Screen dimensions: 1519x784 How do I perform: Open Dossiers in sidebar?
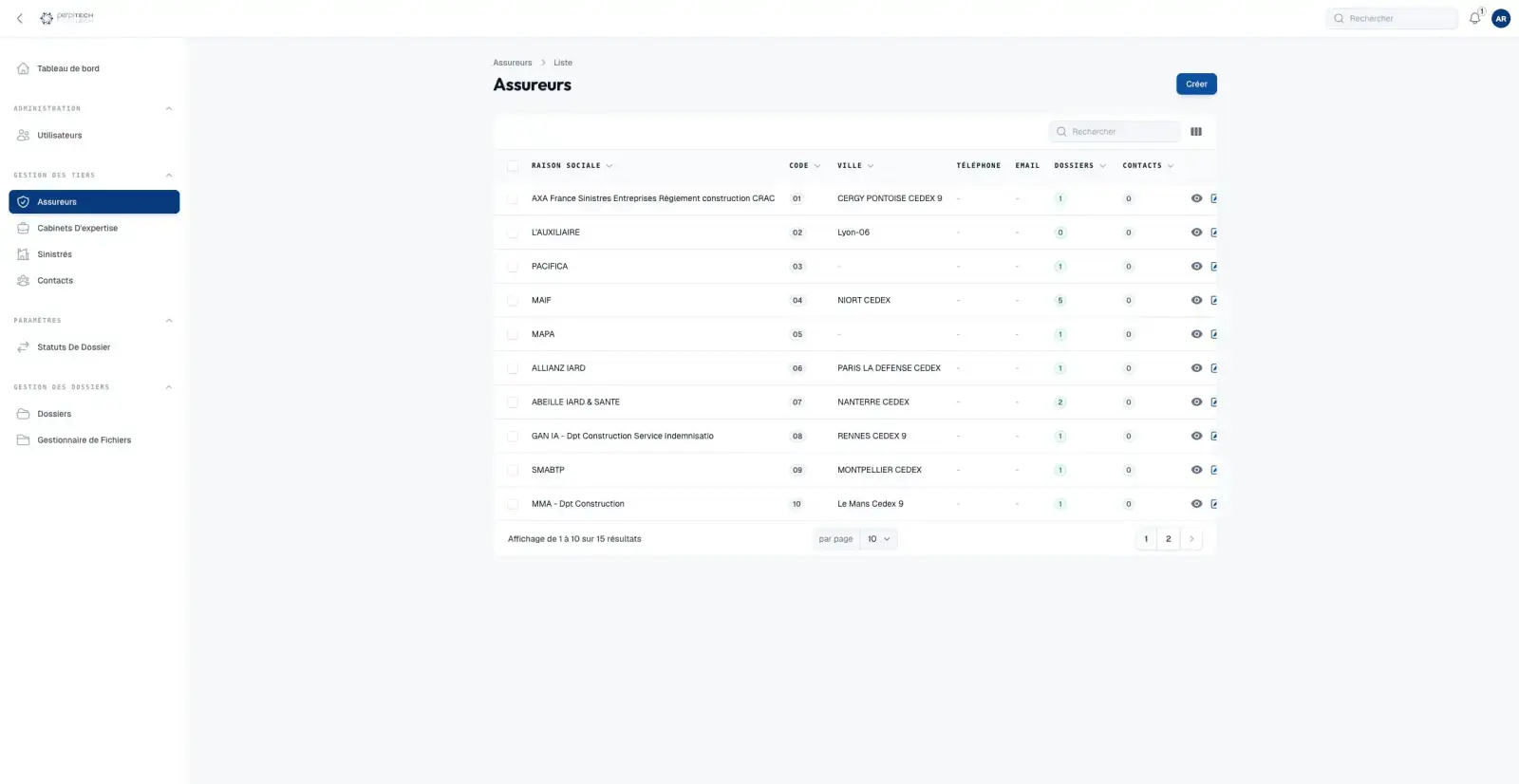click(94, 414)
